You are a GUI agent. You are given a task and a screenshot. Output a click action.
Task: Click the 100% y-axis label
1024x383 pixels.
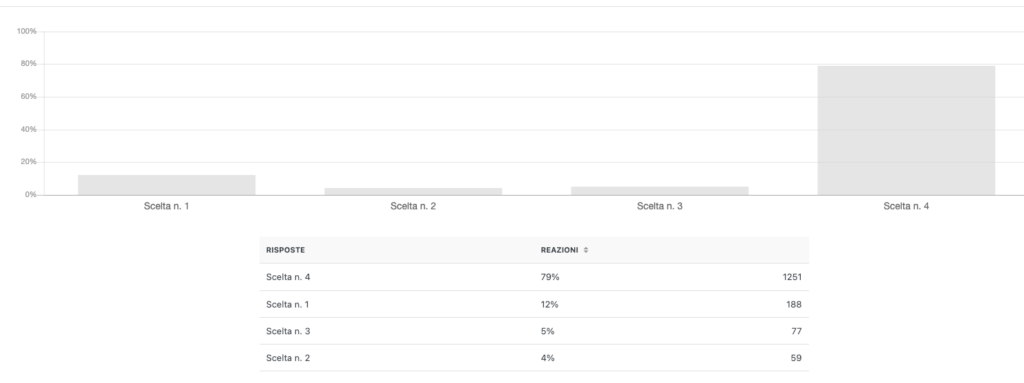[27, 31]
